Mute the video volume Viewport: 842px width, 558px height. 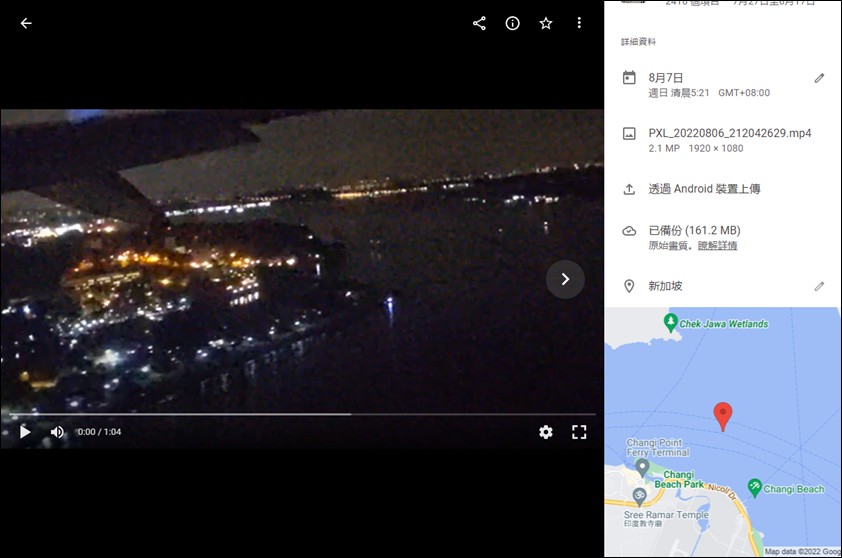coord(57,432)
